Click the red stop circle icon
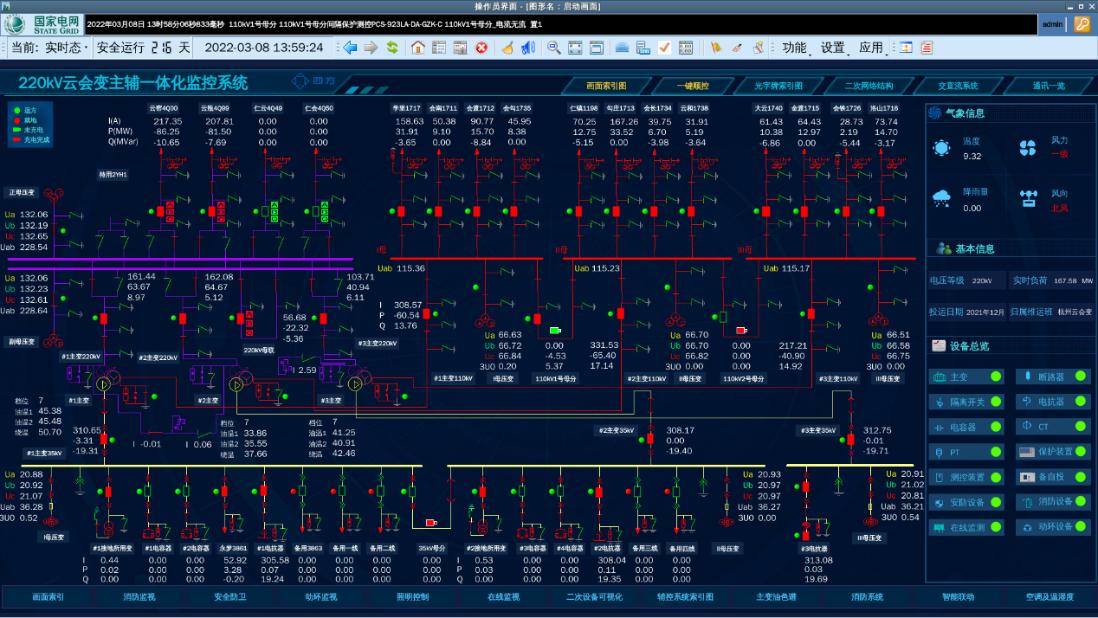 coord(481,47)
